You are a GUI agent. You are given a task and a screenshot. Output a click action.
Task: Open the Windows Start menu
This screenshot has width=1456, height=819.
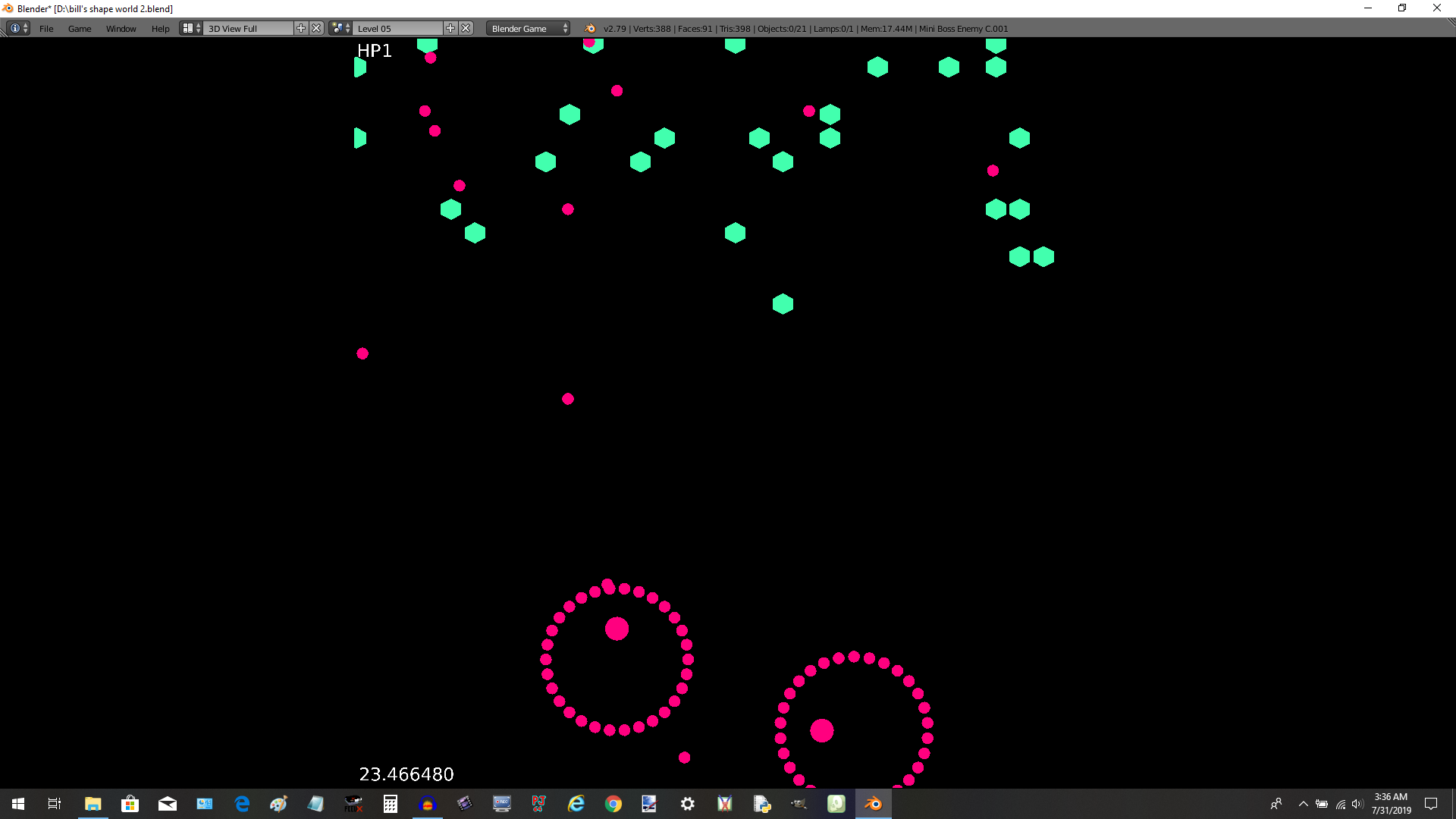[18, 804]
